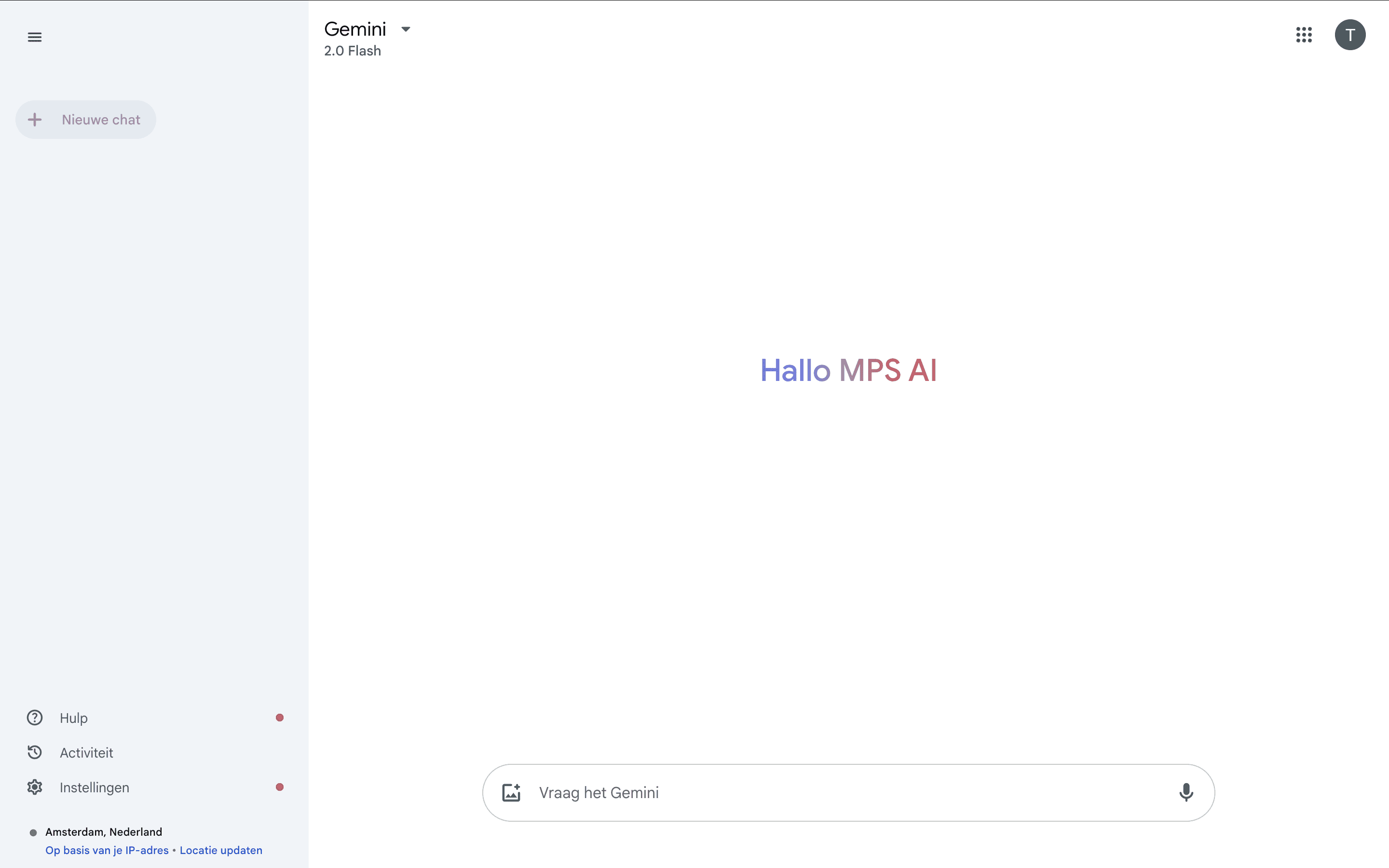Click the Activiteit history icon
1389x868 pixels.
[x=35, y=752]
